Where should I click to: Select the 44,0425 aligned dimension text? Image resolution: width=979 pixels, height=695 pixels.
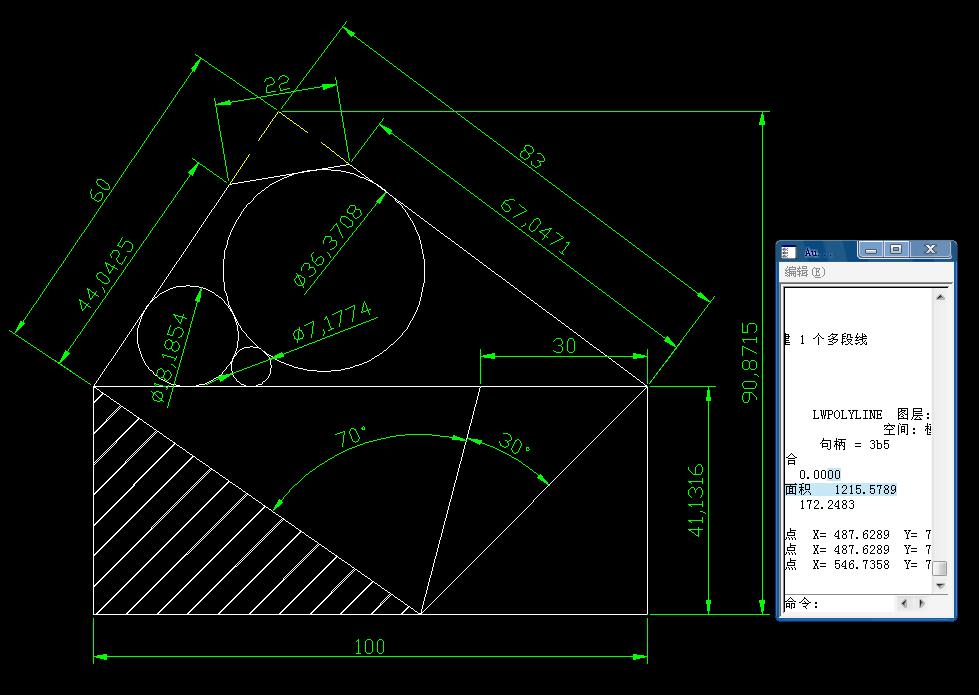(x=106, y=274)
